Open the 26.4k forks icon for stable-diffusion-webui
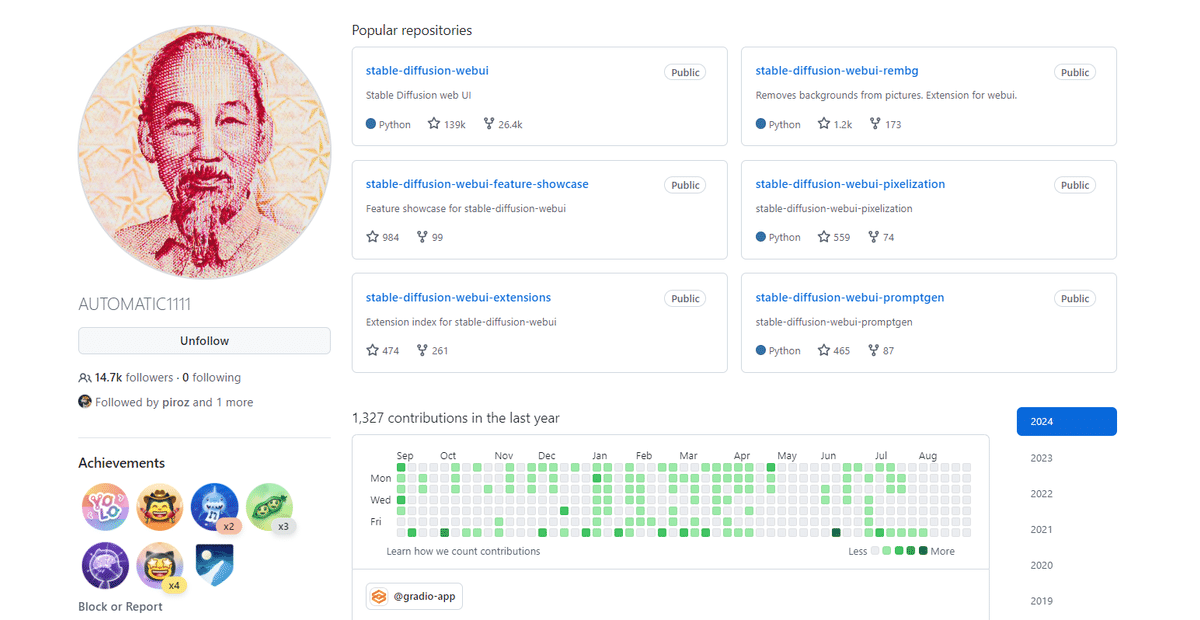The height and width of the screenshot is (620, 1200). 489,124
